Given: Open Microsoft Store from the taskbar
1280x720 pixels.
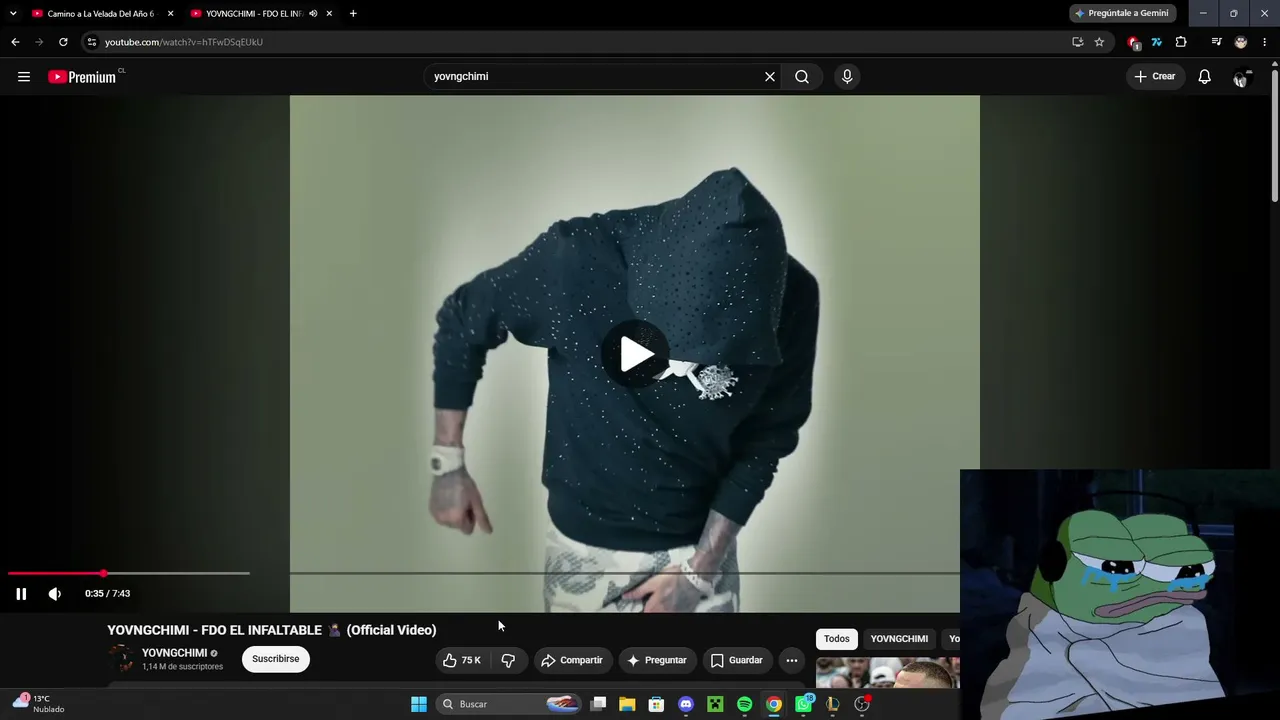Looking at the screenshot, I should pyautogui.click(x=656, y=704).
